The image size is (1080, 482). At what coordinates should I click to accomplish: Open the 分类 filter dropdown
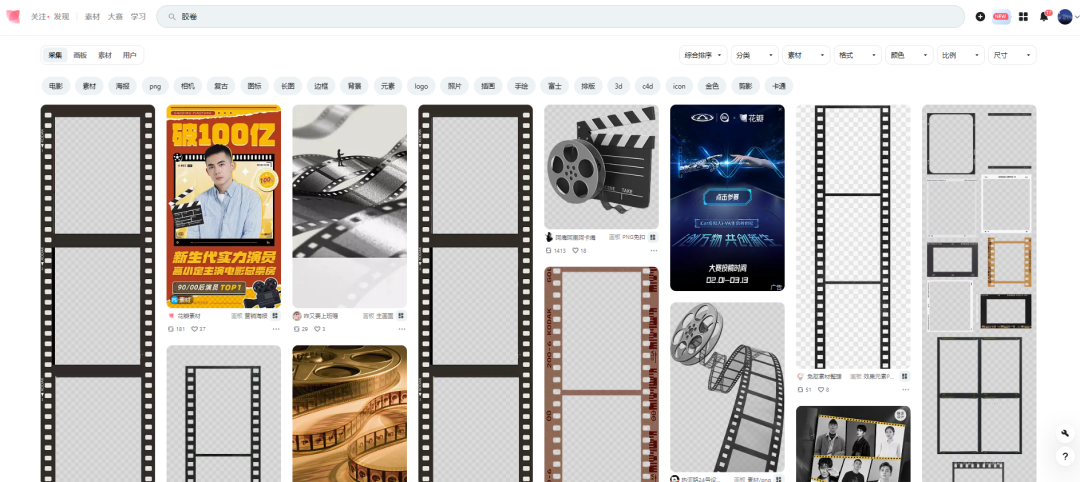coord(755,55)
